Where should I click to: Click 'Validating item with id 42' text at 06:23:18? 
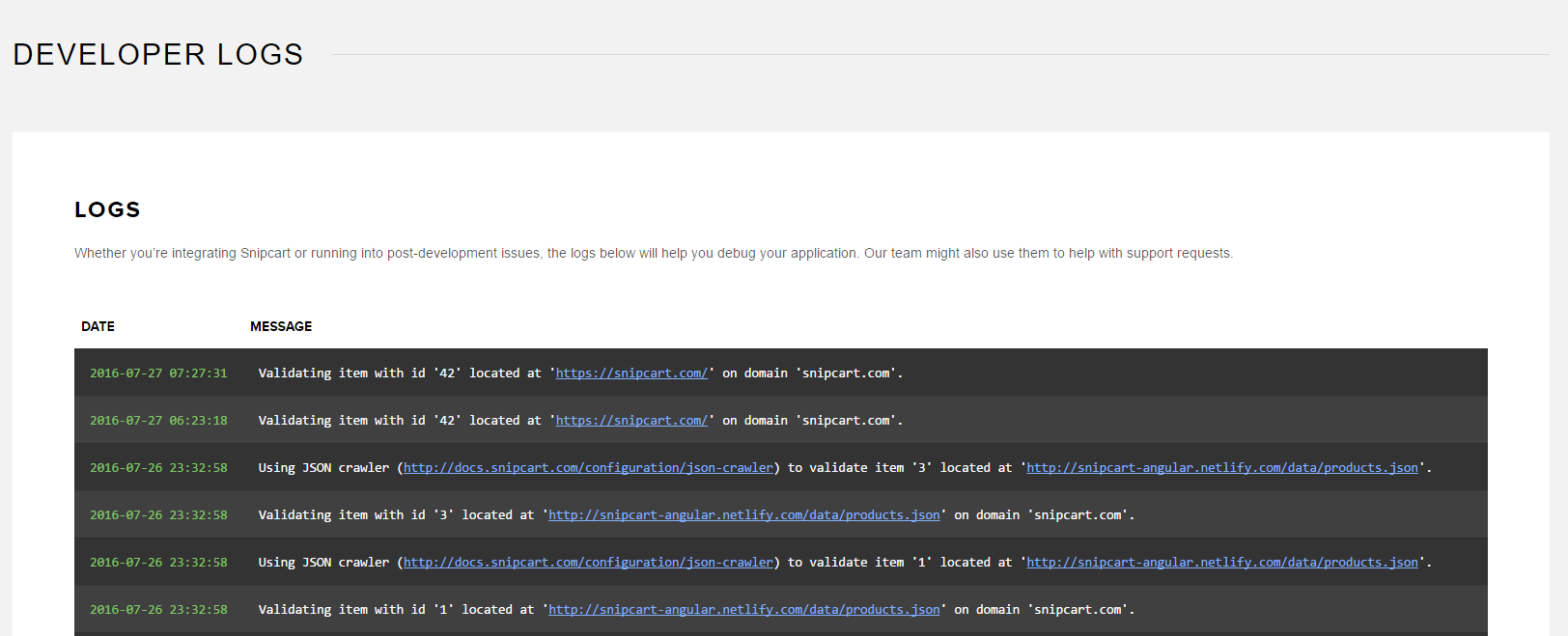pos(358,420)
